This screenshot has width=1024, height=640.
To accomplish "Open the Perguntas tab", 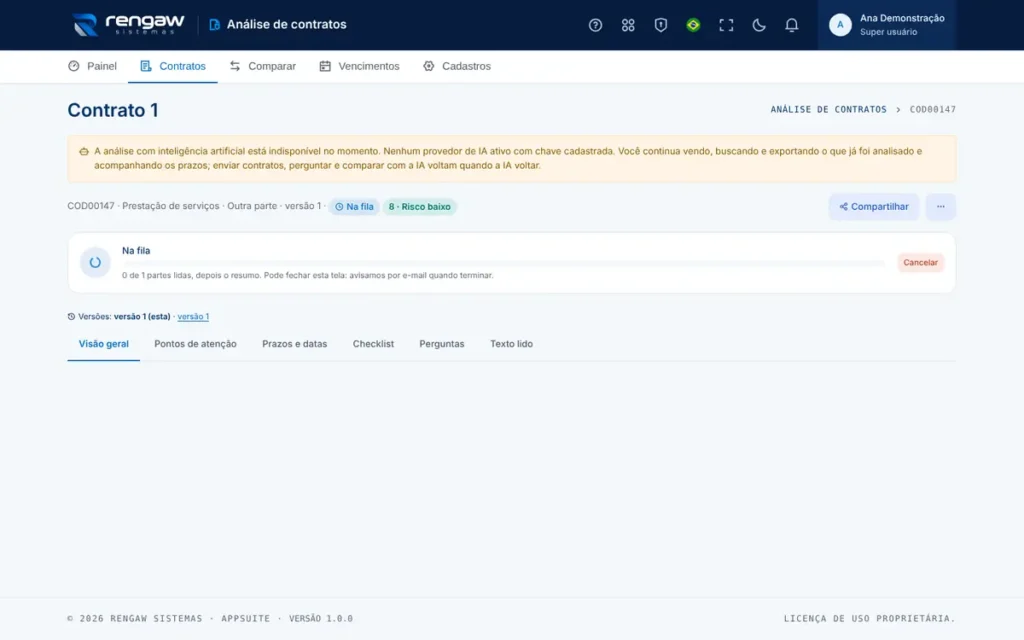I will click(x=441, y=344).
